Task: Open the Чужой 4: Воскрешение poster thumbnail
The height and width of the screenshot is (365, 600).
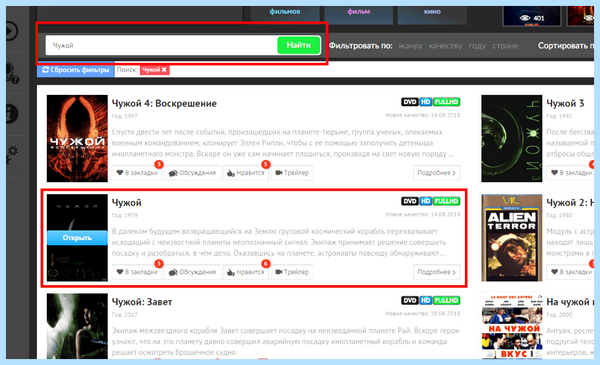Action: [x=77, y=139]
